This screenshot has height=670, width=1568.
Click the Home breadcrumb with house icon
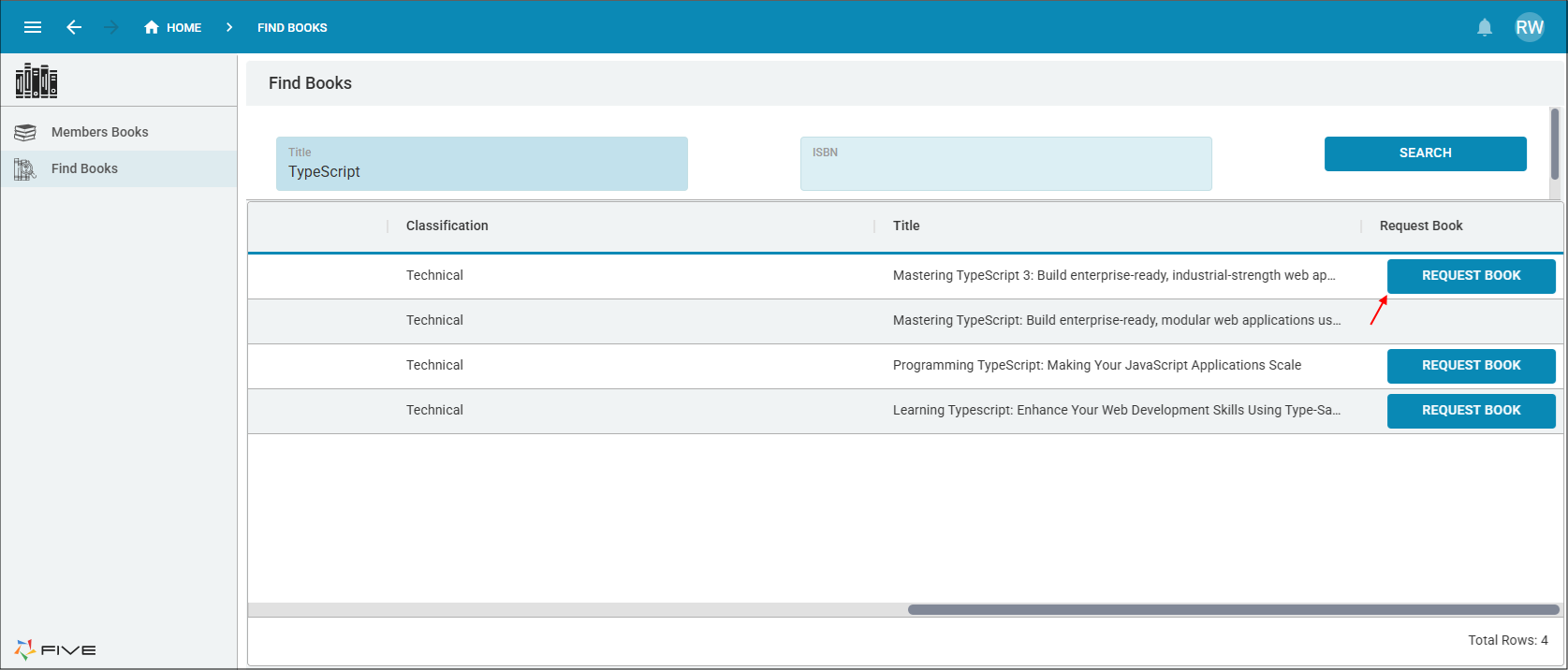(172, 27)
